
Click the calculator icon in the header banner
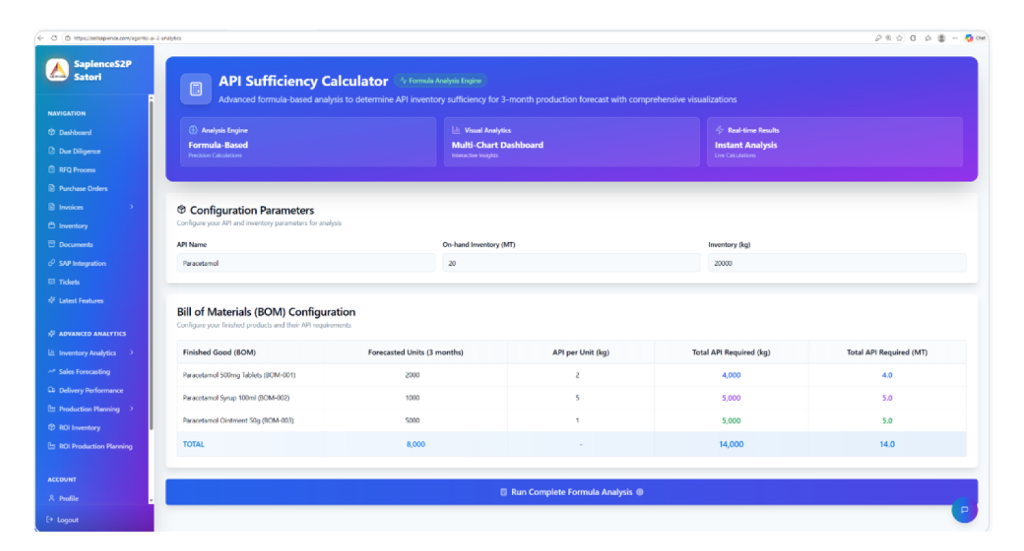[x=196, y=89]
